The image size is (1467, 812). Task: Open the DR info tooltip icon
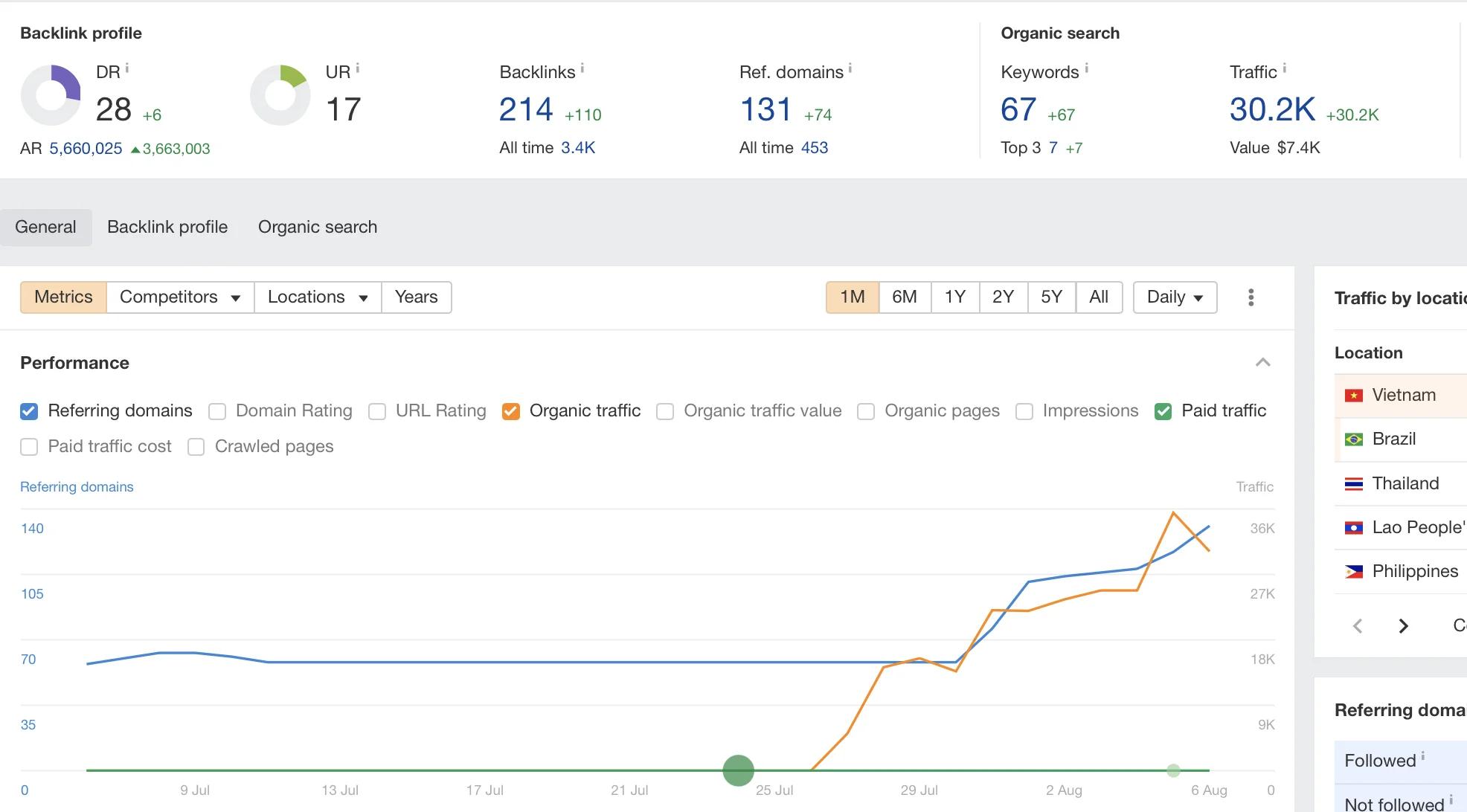click(127, 68)
